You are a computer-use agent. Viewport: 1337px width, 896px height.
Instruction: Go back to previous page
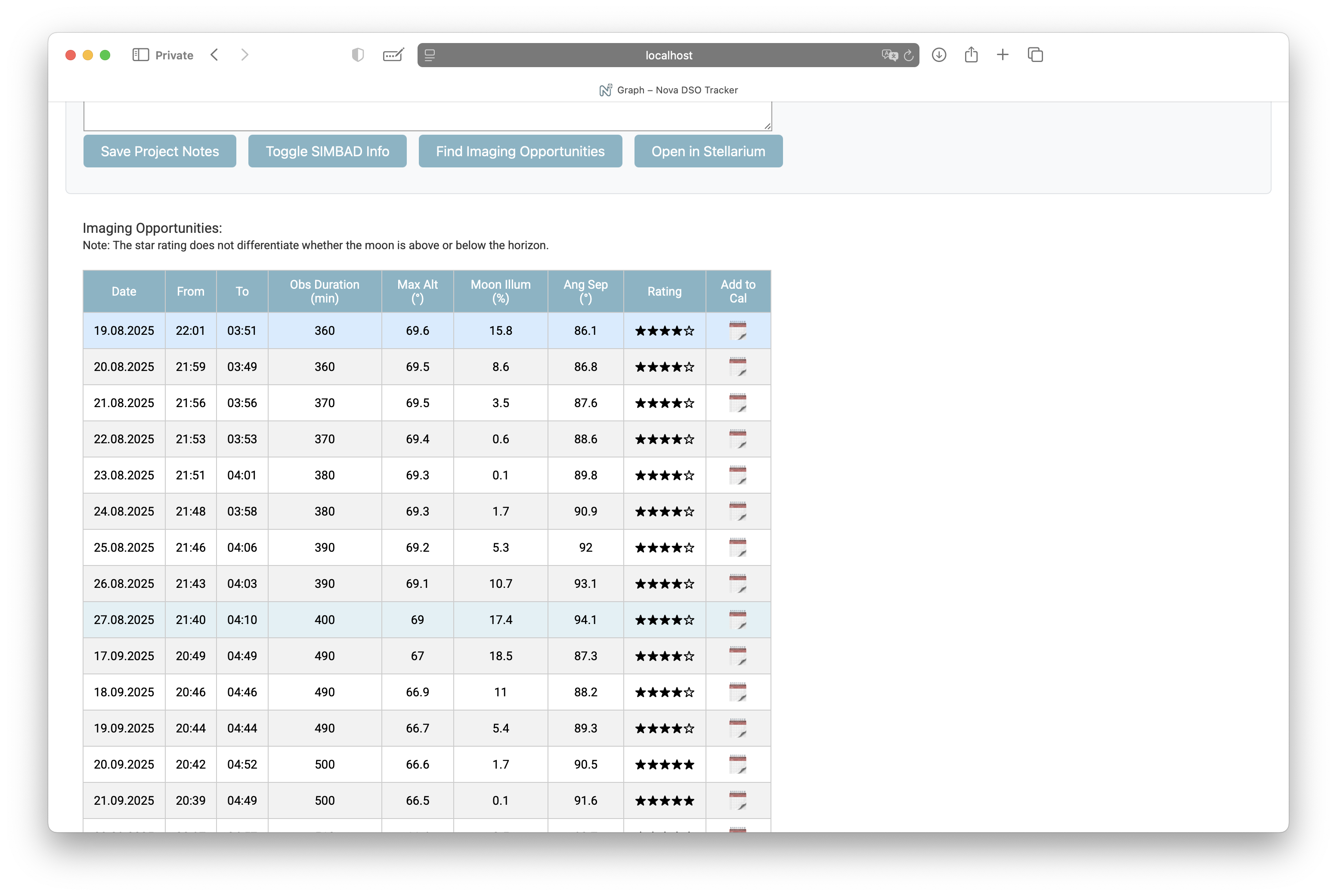[x=215, y=55]
